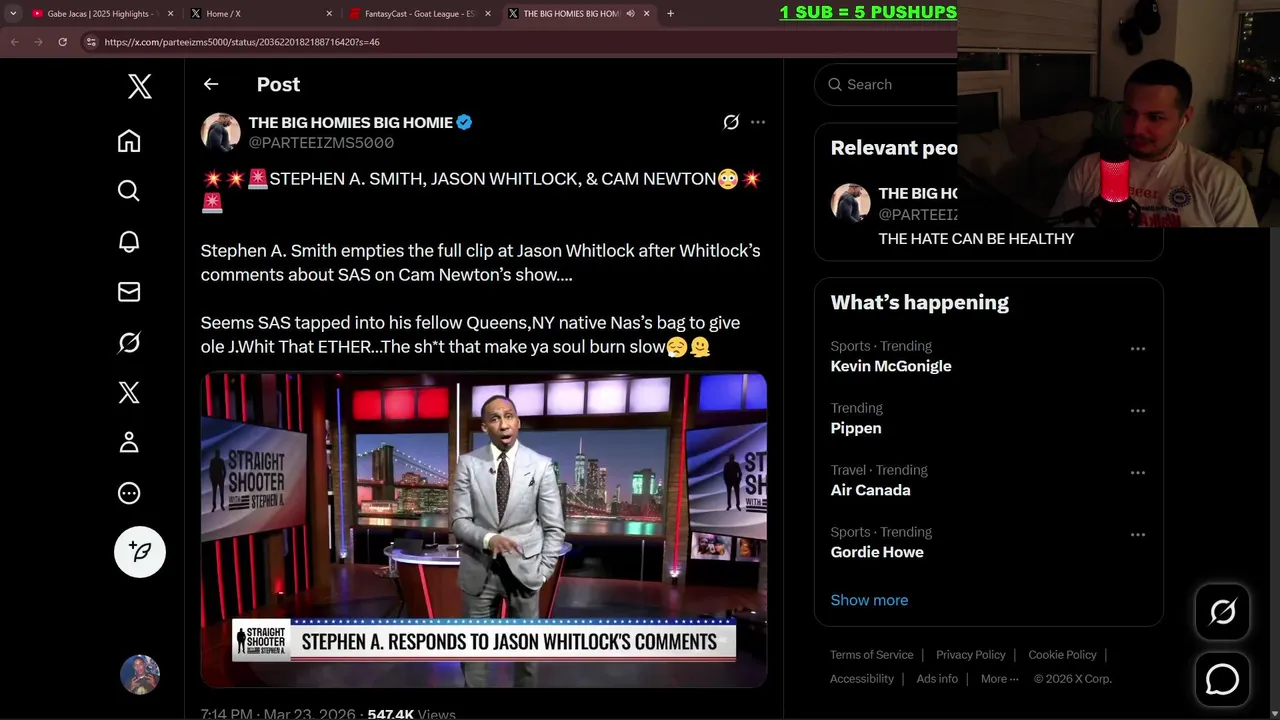Open Profile person icon in sidebar
The width and height of the screenshot is (1280, 720).
pos(129,442)
